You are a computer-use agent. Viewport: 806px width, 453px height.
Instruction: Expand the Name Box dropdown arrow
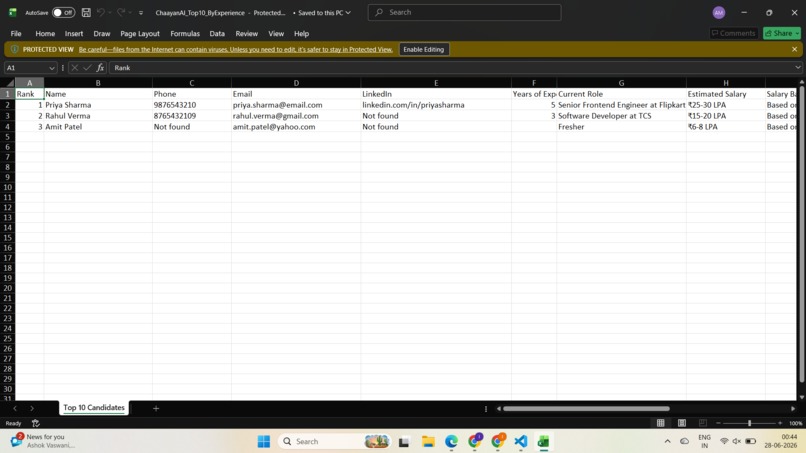(51, 68)
